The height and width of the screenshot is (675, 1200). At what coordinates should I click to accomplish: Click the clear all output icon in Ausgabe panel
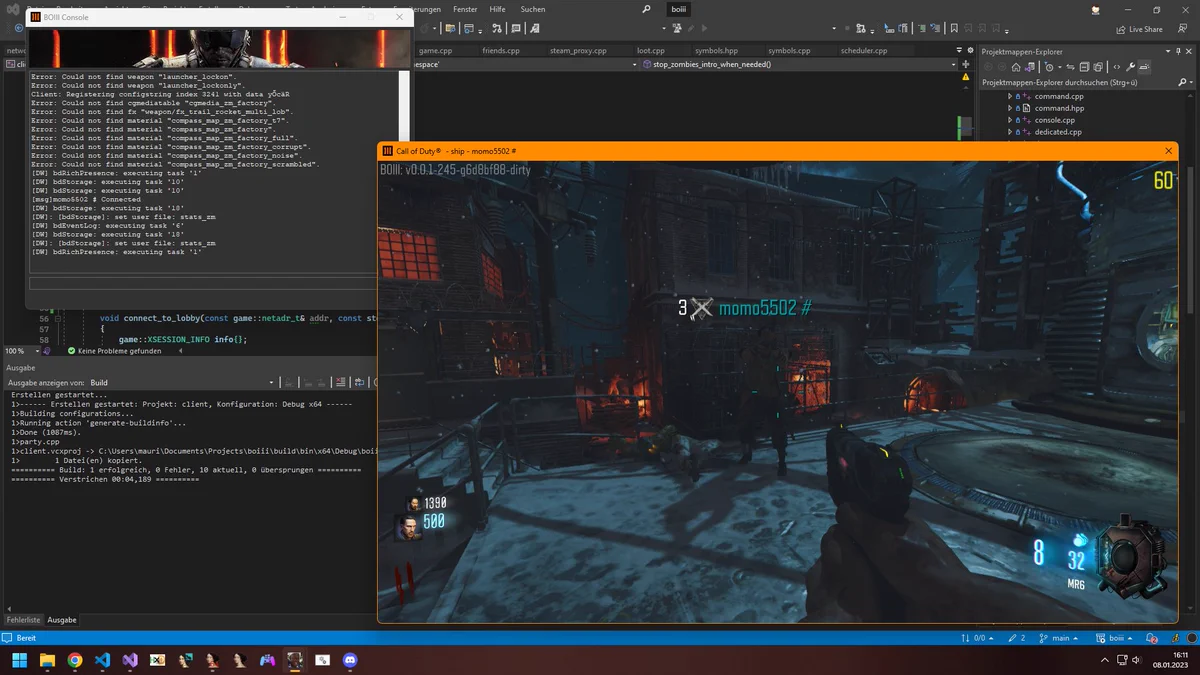[x=340, y=382]
